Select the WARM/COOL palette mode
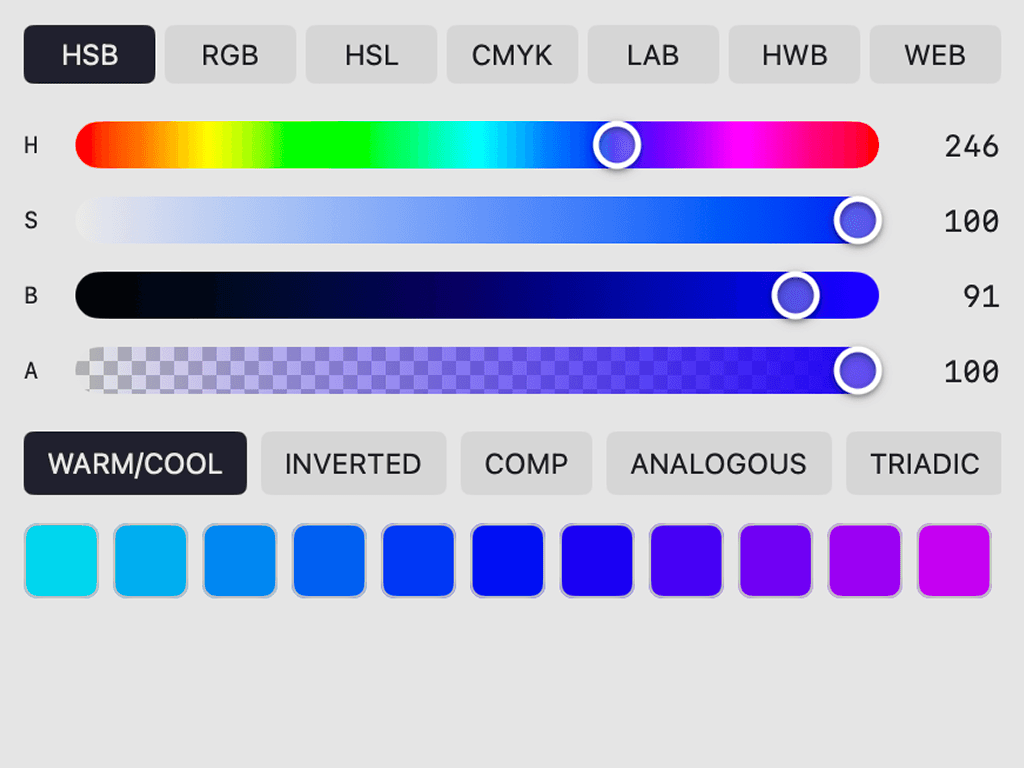 click(x=135, y=463)
